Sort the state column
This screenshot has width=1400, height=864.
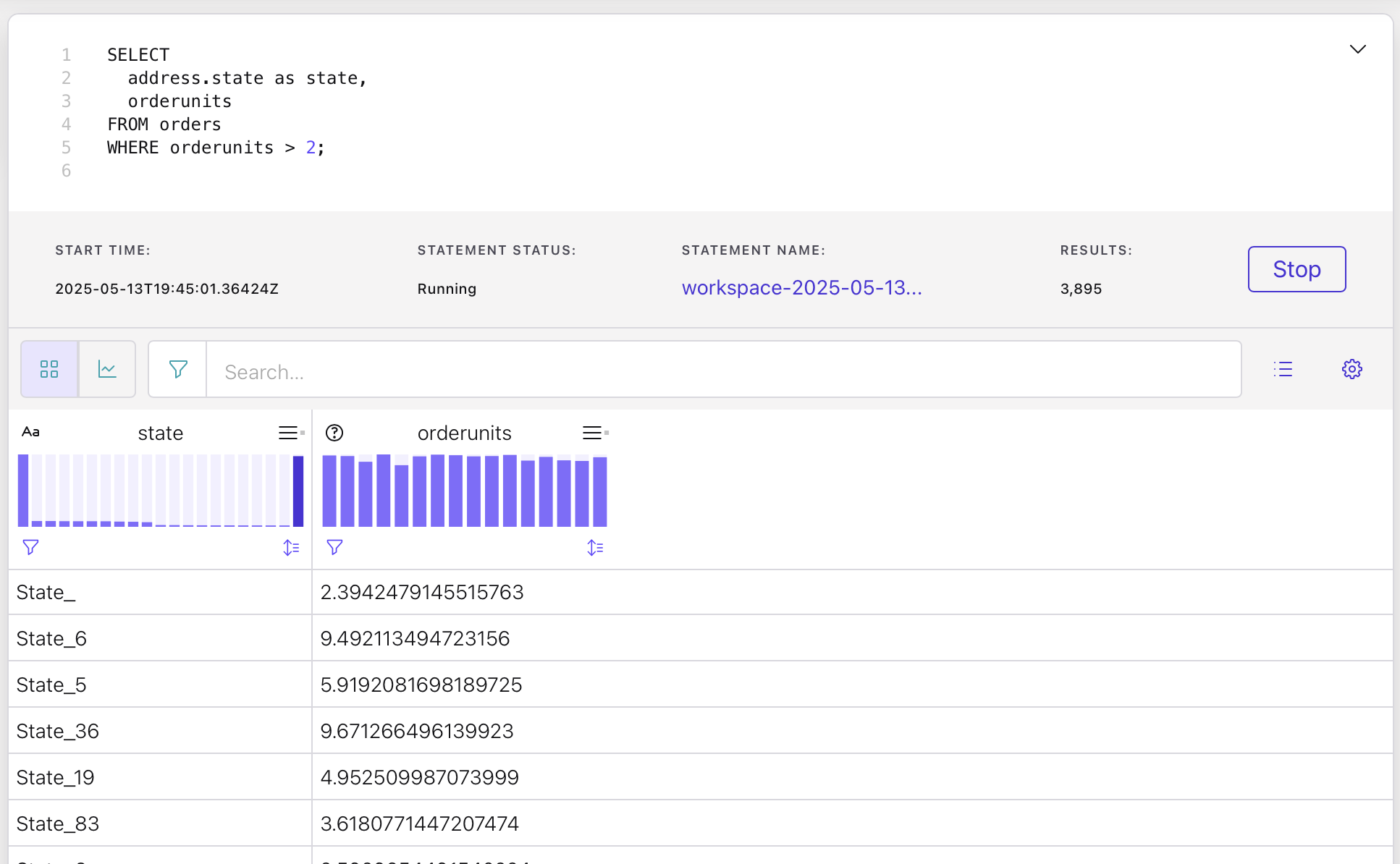[x=291, y=548]
